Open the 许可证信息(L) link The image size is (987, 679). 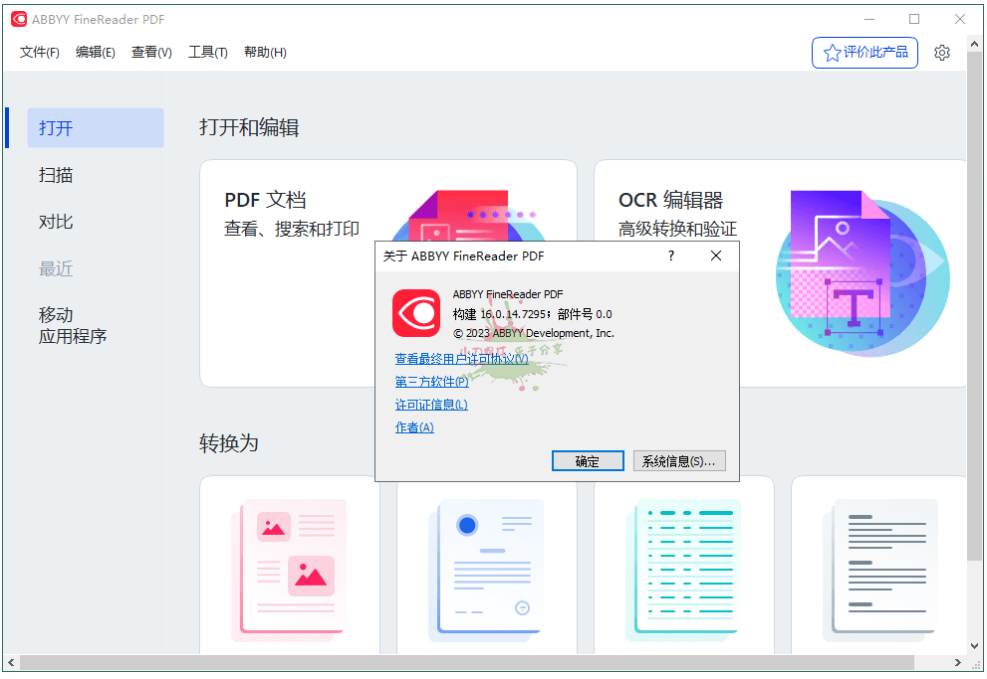click(430, 404)
